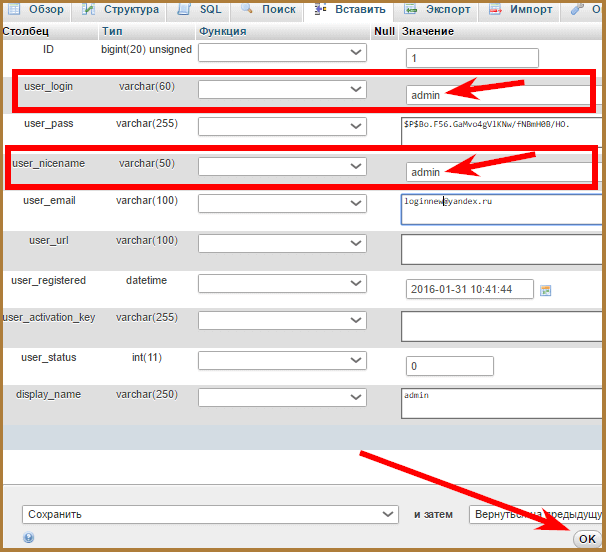Open function dropdown for ID row
The height and width of the screenshot is (552, 606).
point(282,52)
